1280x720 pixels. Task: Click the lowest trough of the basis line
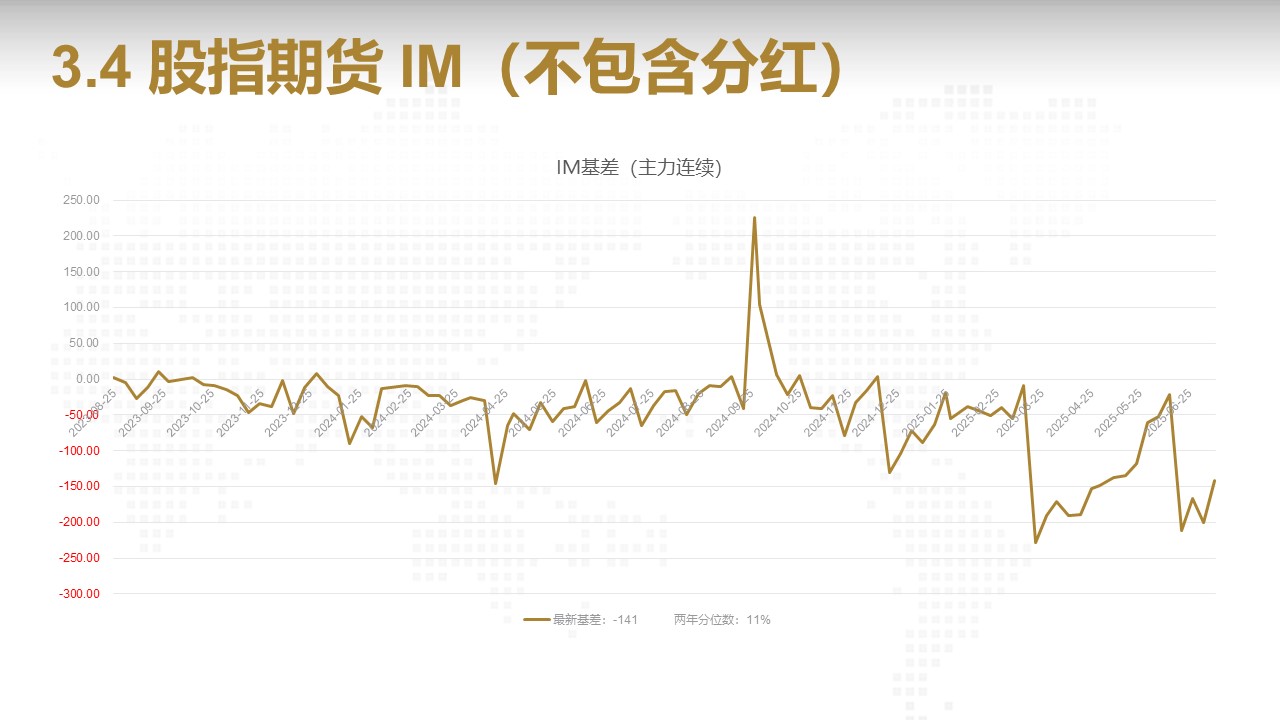tap(1035, 542)
